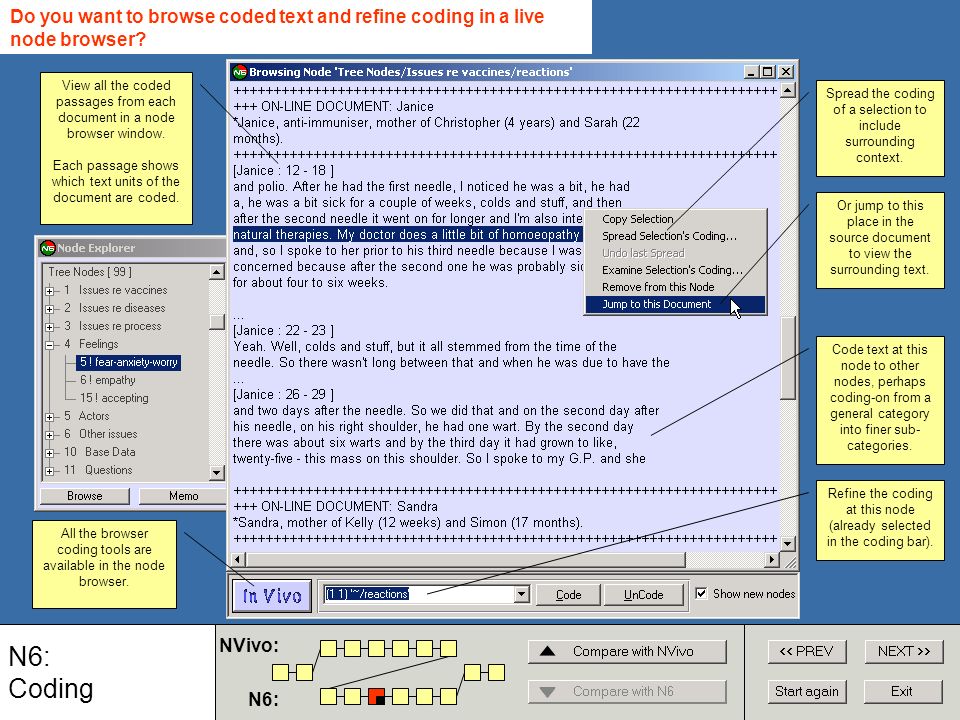Click the red N6 progress square
Screen dimensions: 960x720
click(377, 696)
